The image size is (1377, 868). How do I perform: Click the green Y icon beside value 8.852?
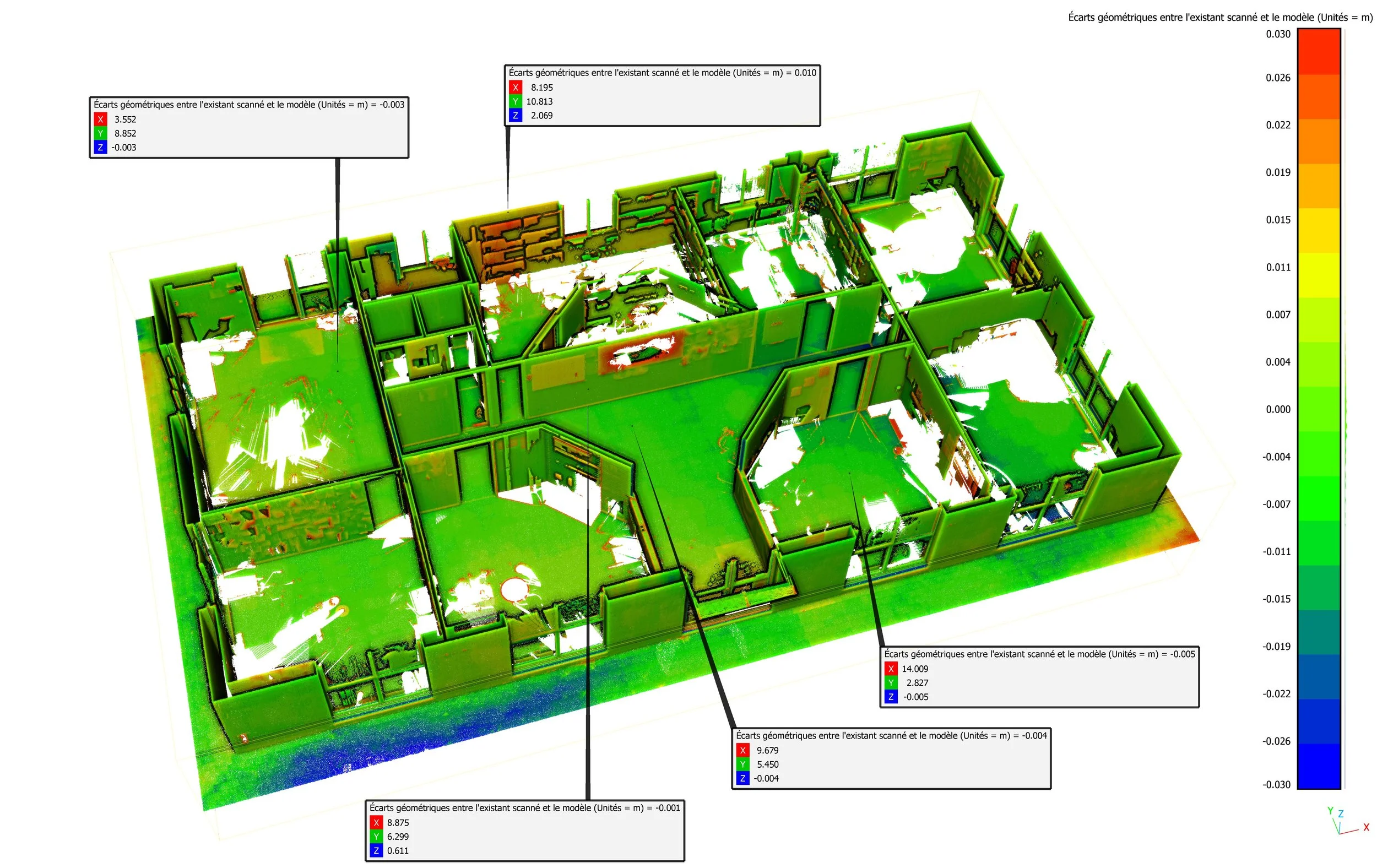[101, 133]
